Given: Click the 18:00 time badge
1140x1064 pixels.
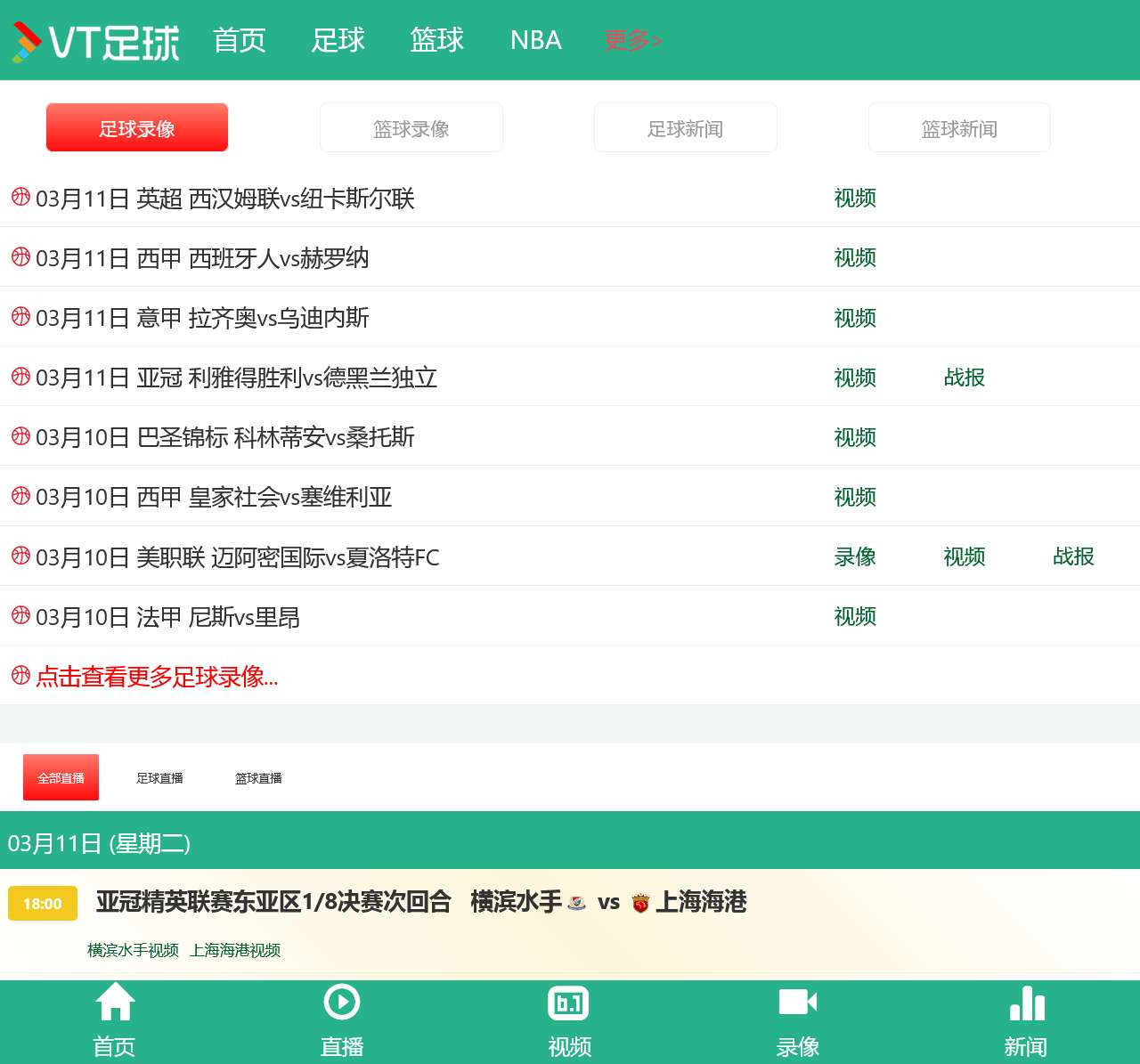Looking at the screenshot, I should point(43,903).
